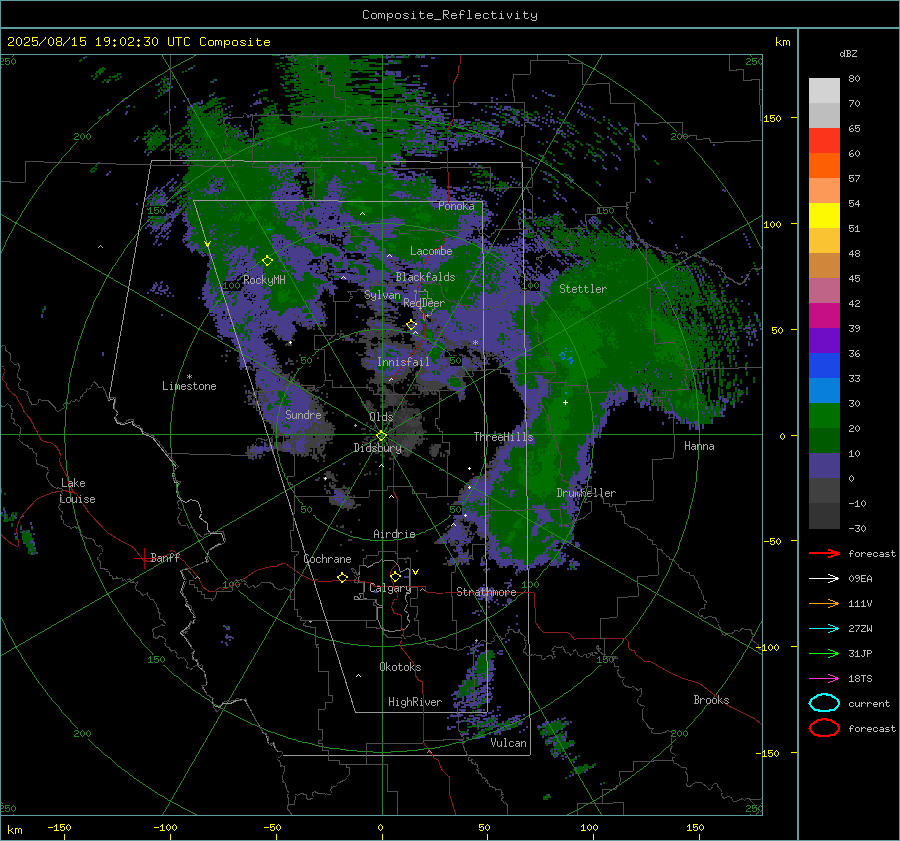Click the RedDeer city label
900x841 pixels.
424,303
